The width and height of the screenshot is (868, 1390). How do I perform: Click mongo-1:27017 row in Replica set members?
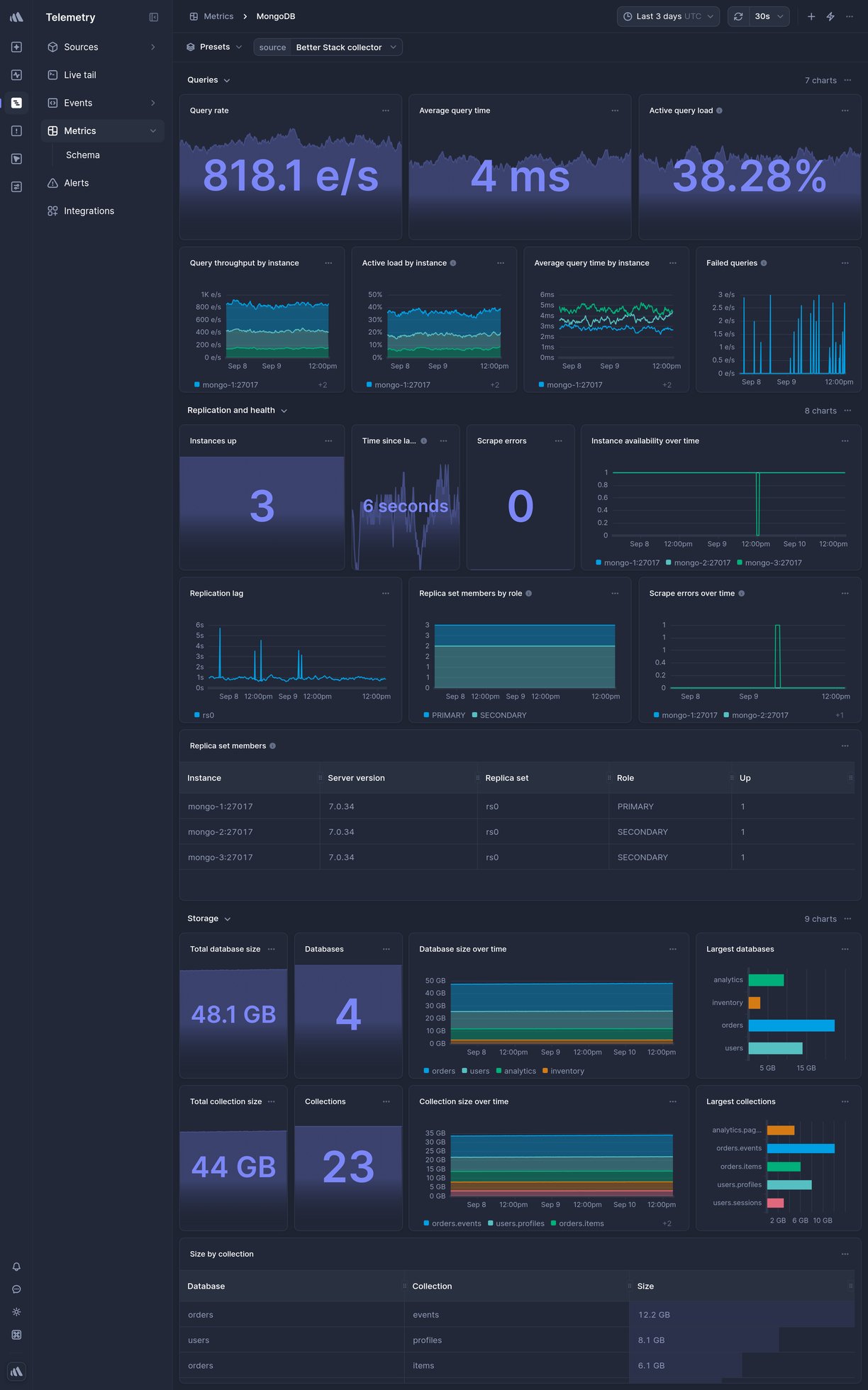click(x=517, y=806)
